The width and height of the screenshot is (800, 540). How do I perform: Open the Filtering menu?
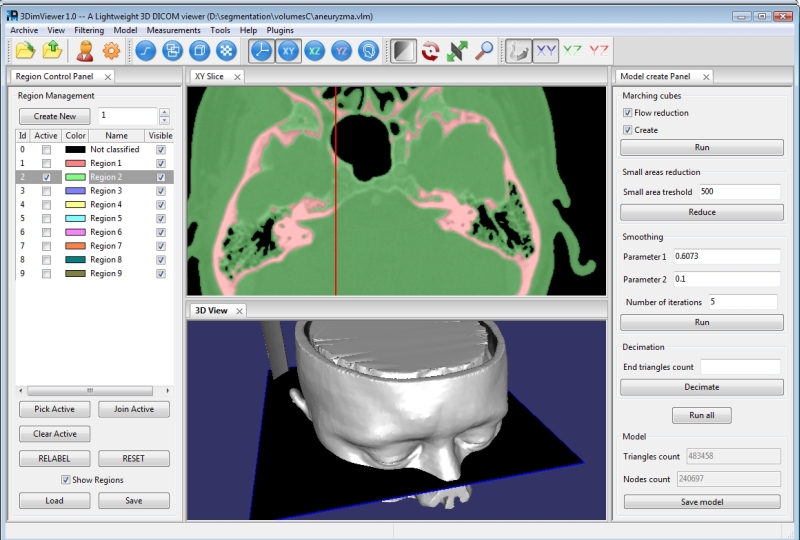pyautogui.click(x=89, y=30)
